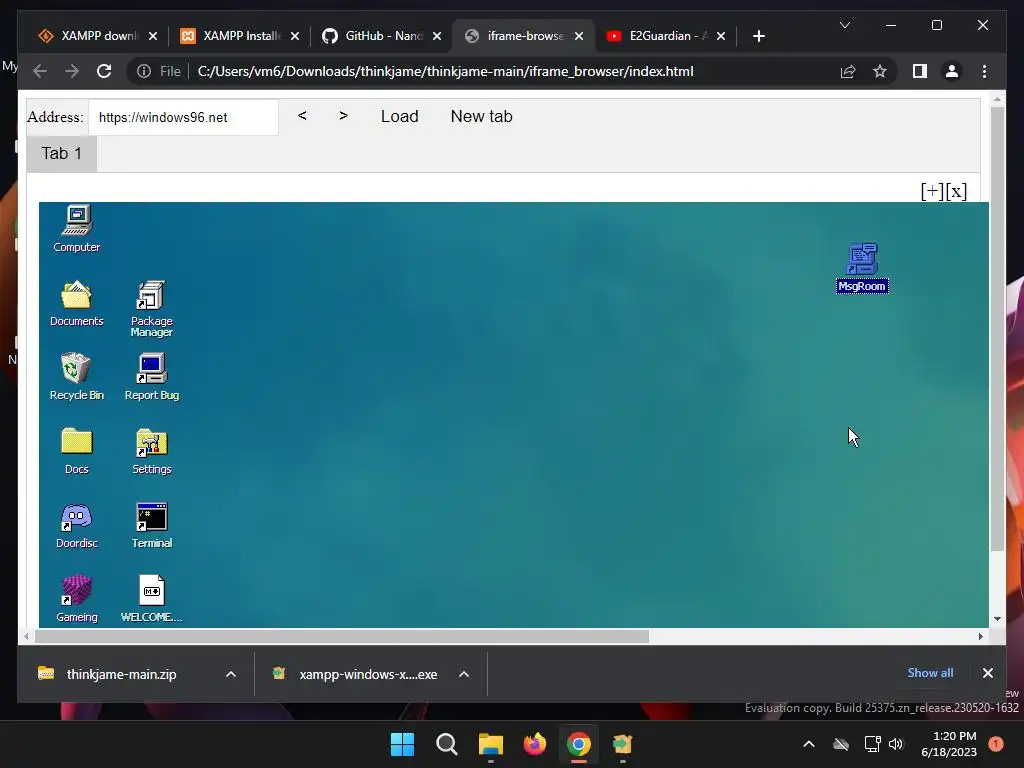This screenshot has height=768, width=1024.
Task: Open the Documents folder icon
Action: click(x=77, y=303)
